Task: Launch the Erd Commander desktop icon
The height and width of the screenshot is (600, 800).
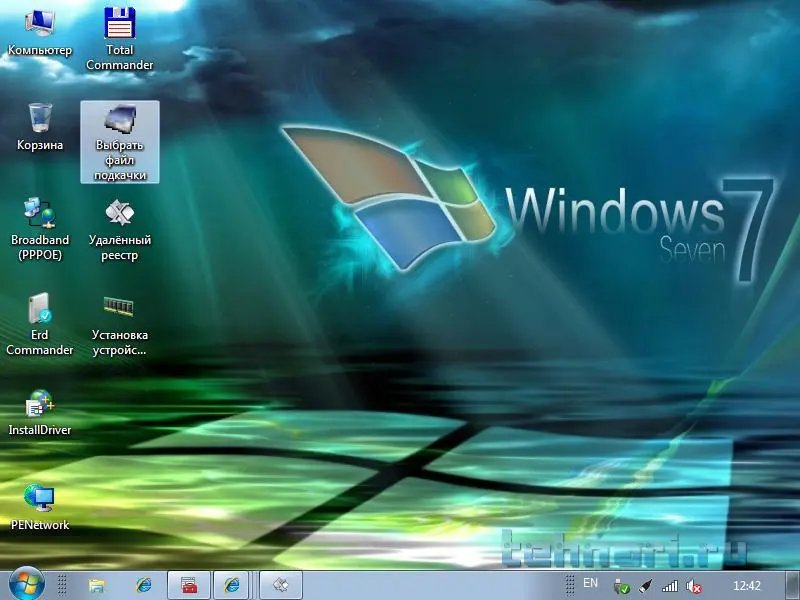Action: point(40,324)
